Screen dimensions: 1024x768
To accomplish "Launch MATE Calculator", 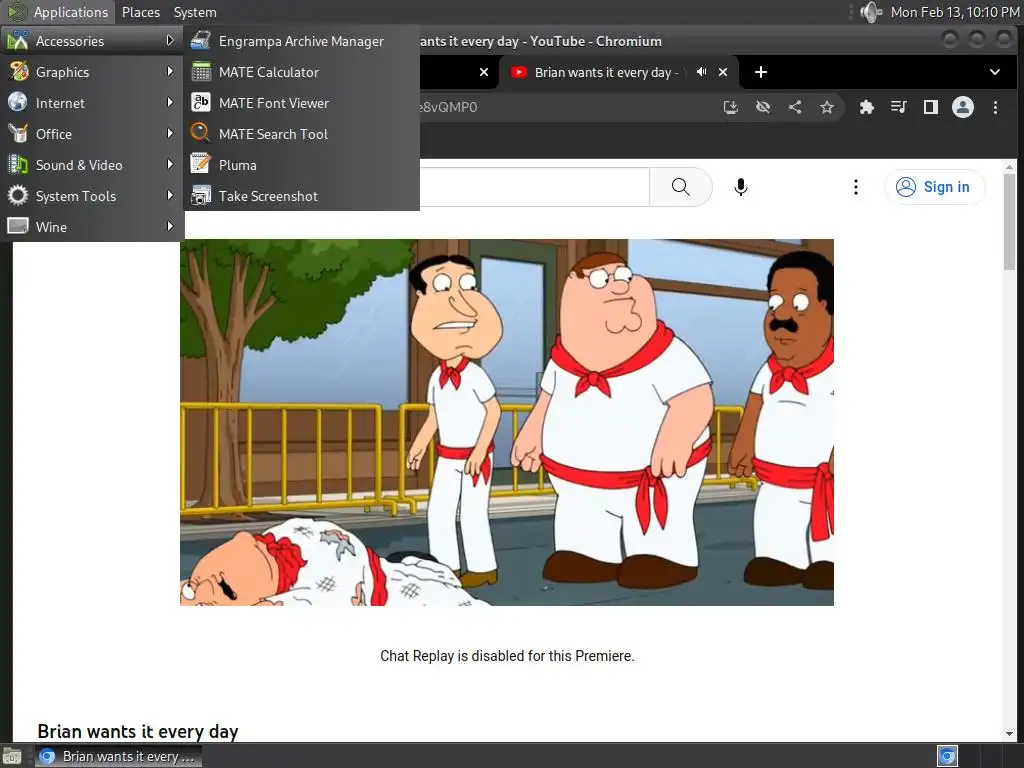I will point(301,72).
